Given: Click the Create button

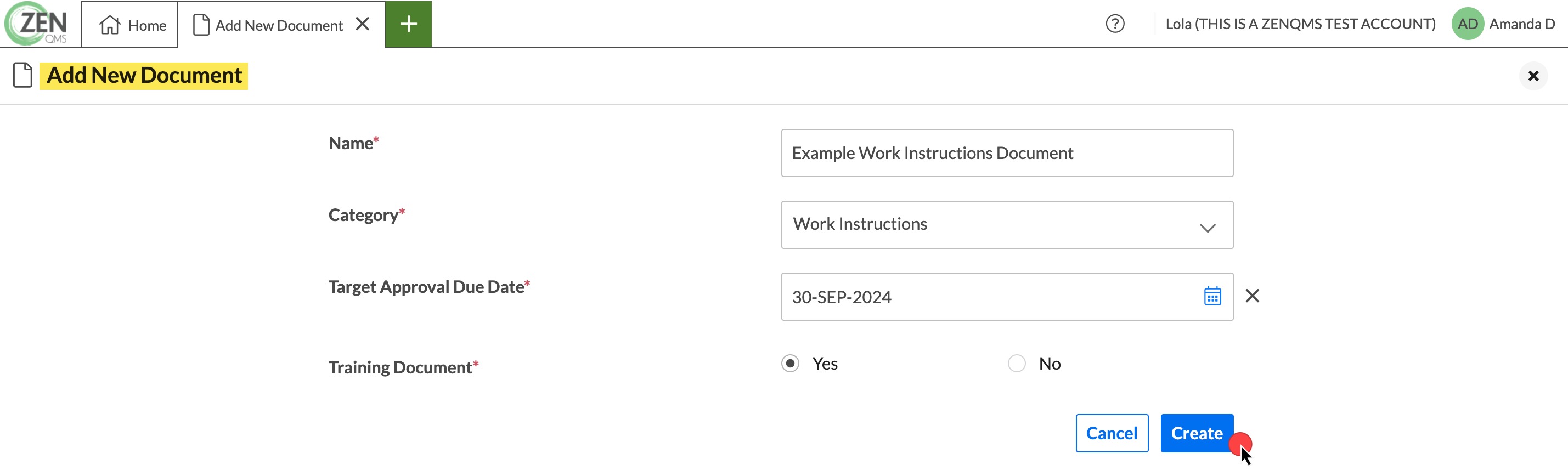Looking at the screenshot, I should [1196, 433].
